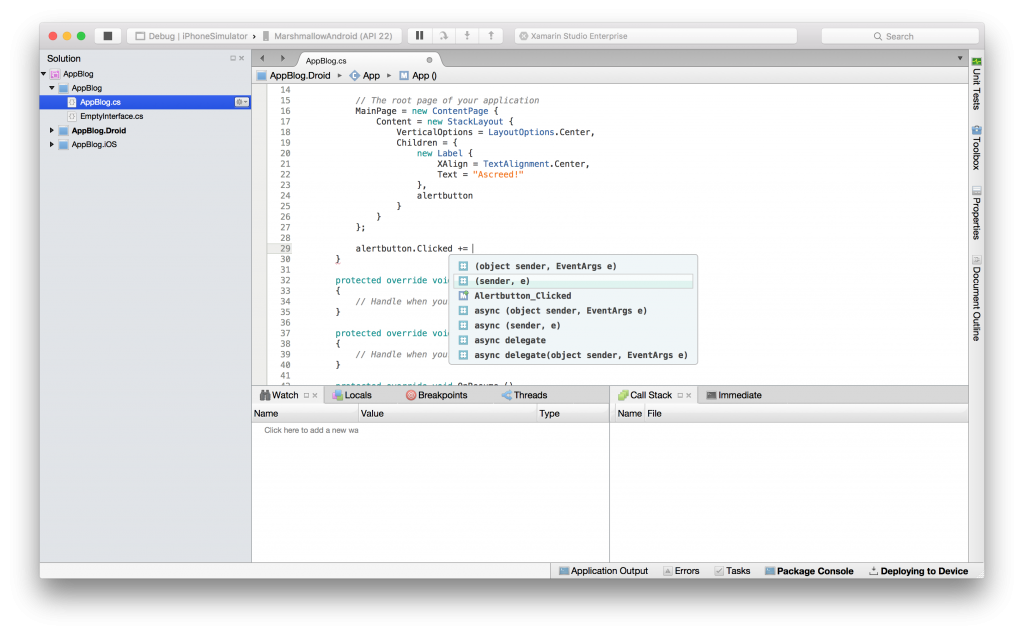This screenshot has width=1024, height=635.
Task: Open the Application Output pad
Action: 603,571
